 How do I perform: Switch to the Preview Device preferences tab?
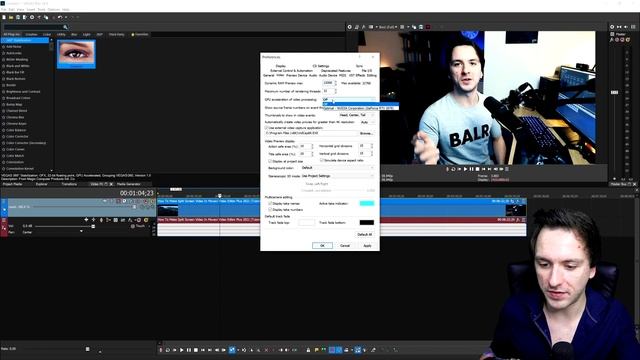point(296,76)
